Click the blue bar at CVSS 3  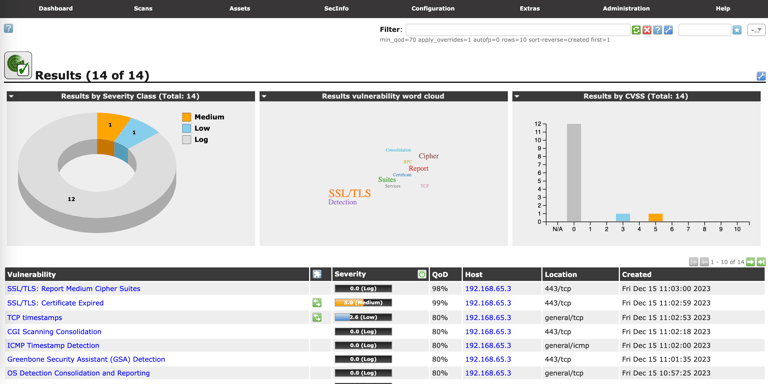click(623, 217)
